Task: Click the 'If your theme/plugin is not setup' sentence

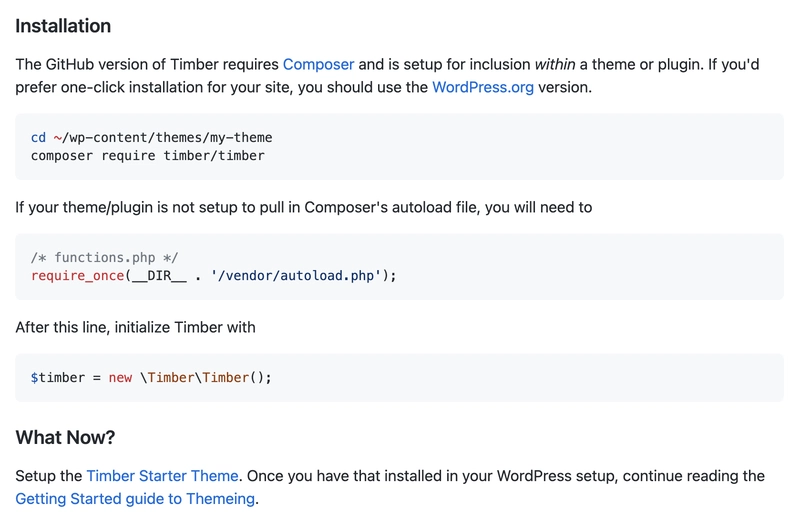Action: tap(304, 208)
